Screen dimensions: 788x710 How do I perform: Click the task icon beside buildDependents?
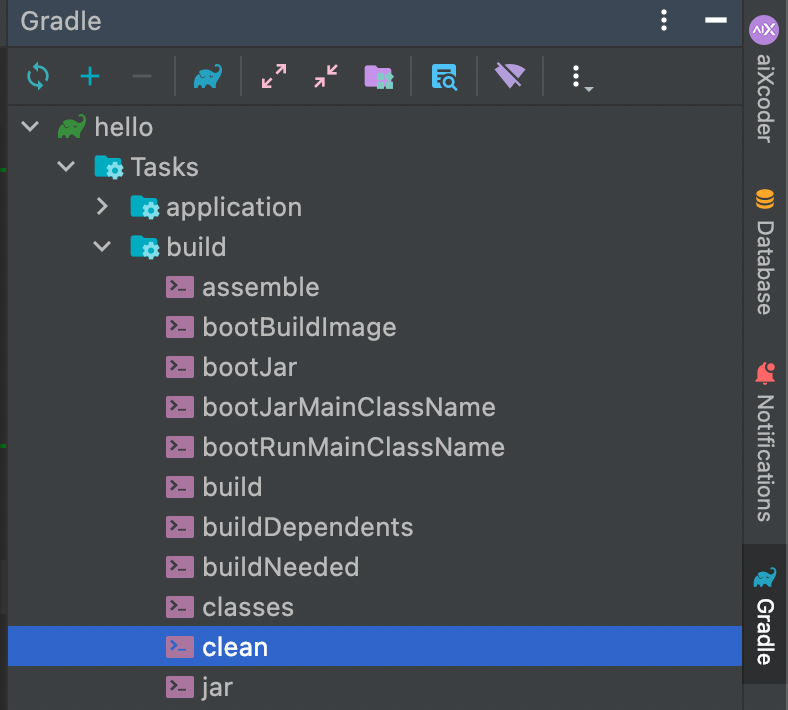coord(180,527)
